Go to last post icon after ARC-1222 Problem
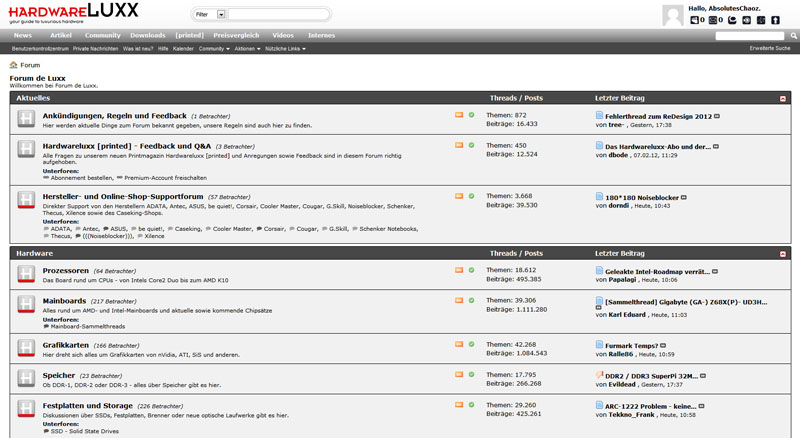This screenshot has height=438, width=800. (x=702, y=406)
